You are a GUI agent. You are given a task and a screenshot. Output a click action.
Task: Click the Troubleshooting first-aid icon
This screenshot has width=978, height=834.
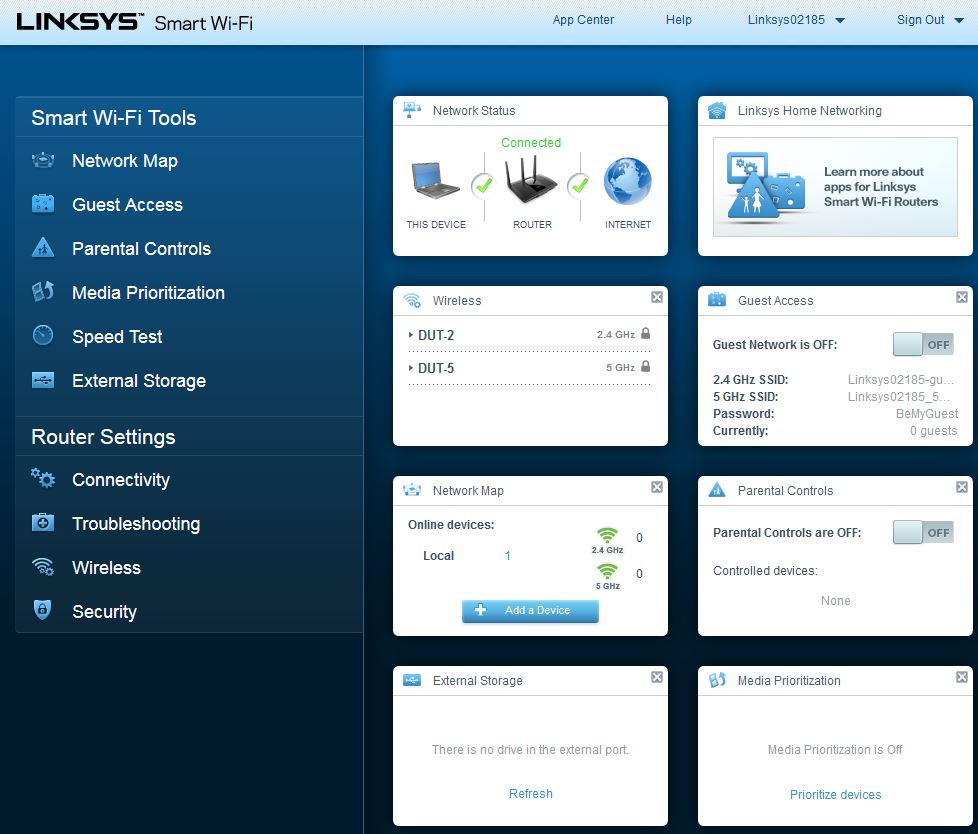43,523
